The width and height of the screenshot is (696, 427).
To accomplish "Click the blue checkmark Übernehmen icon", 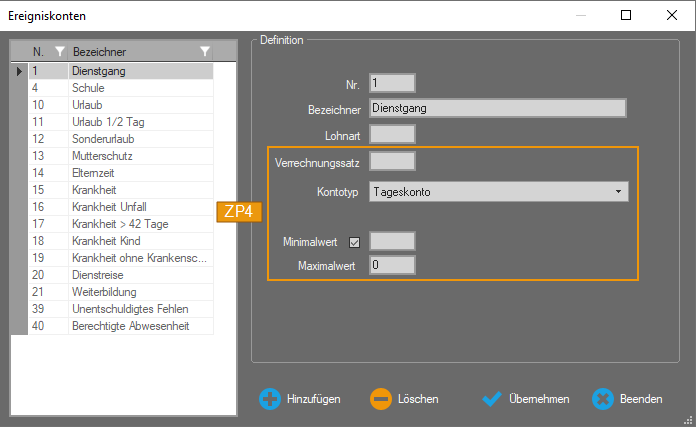I will [491, 399].
